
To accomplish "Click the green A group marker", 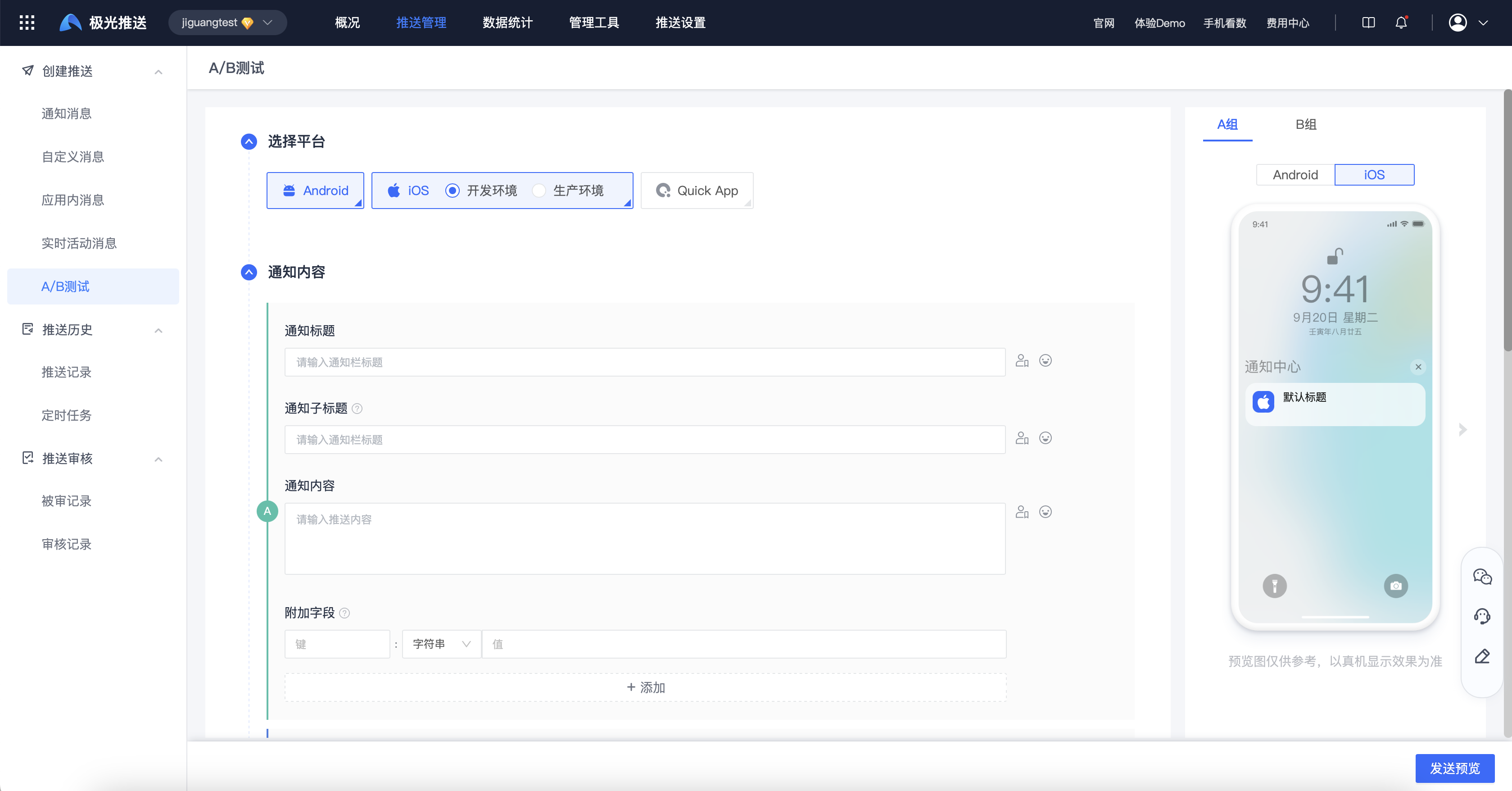I will (x=267, y=511).
